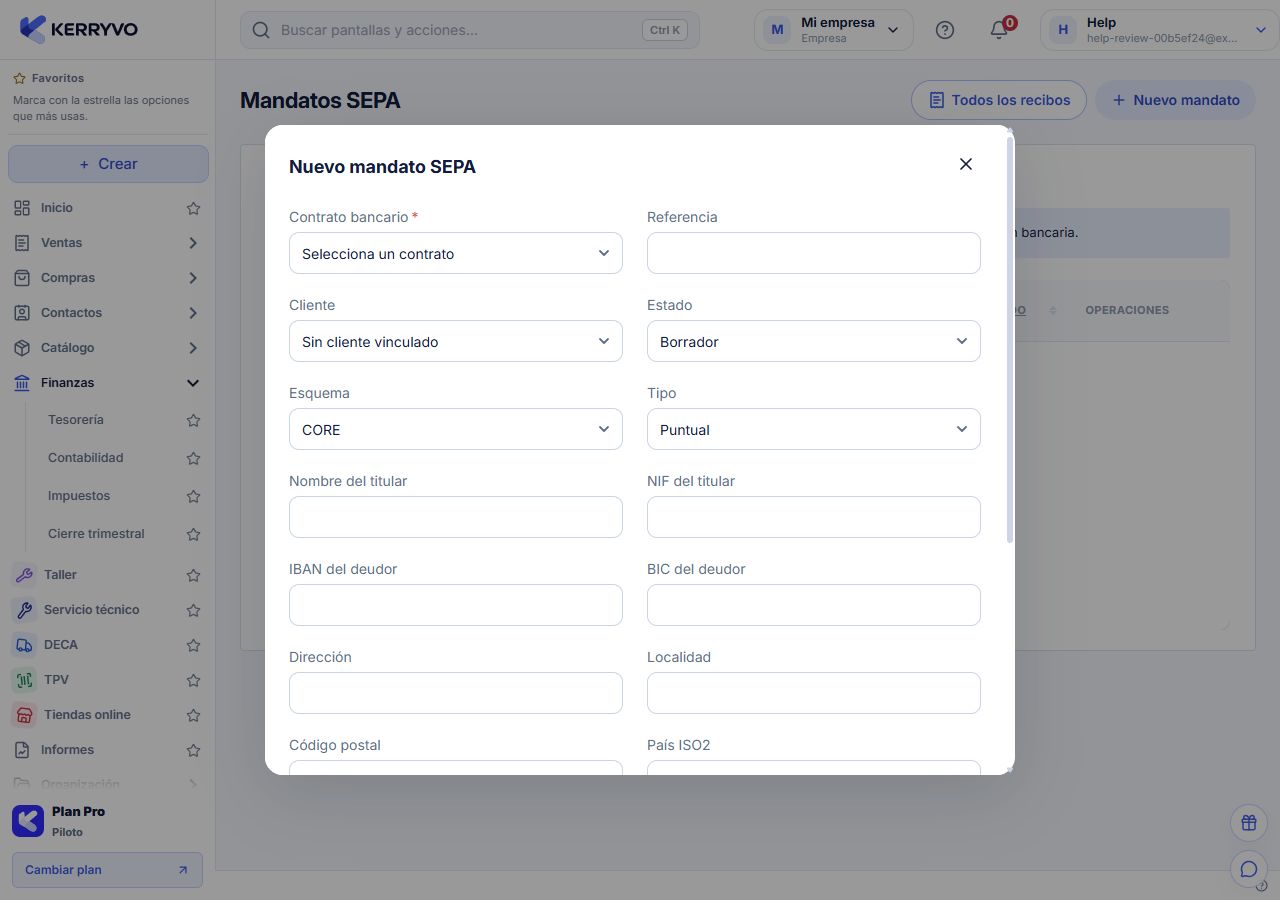Click the Nombre del titular input field
Viewport: 1280px width, 900px height.
click(456, 517)
